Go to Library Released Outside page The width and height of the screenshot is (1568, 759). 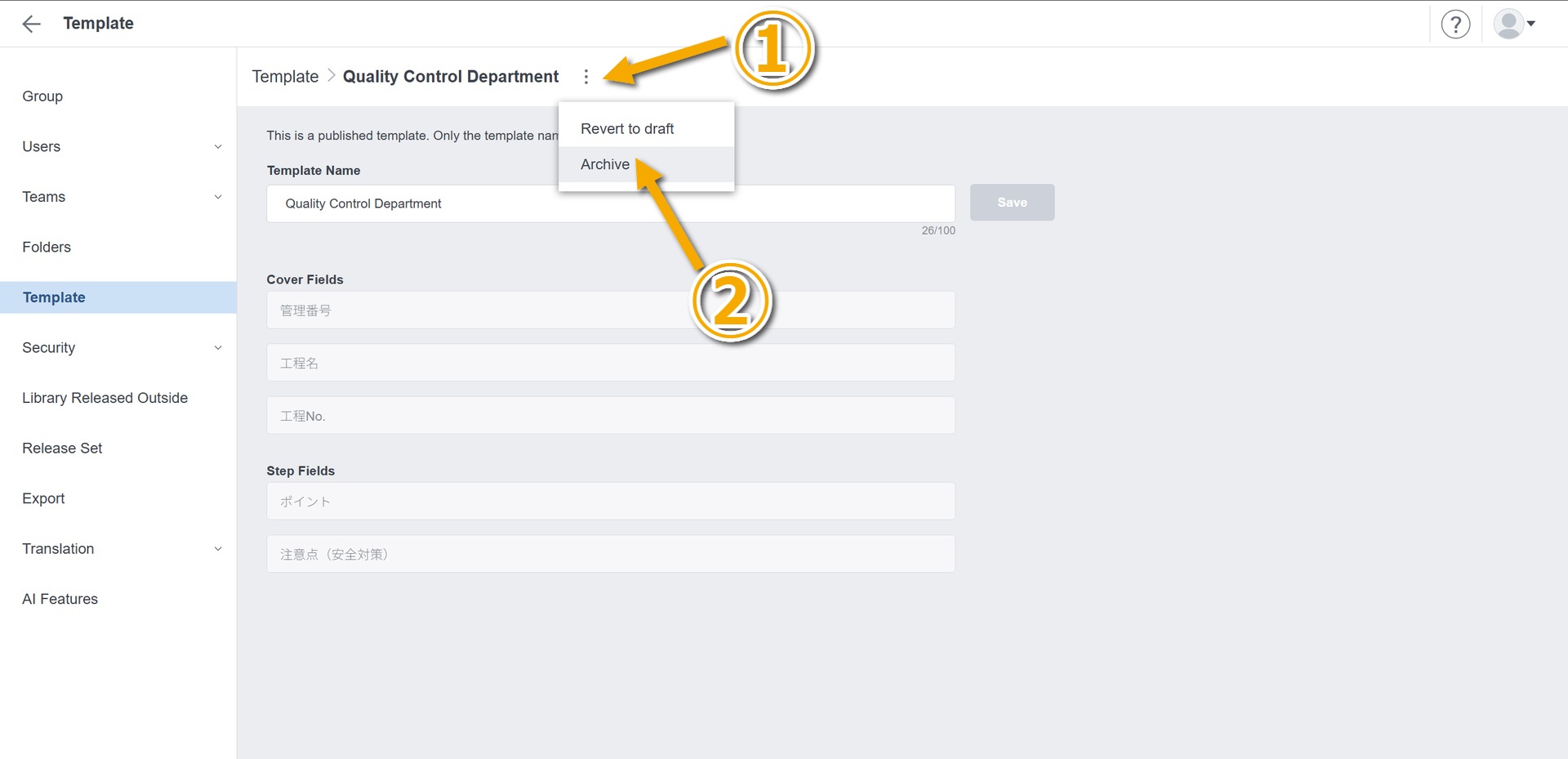105,398
